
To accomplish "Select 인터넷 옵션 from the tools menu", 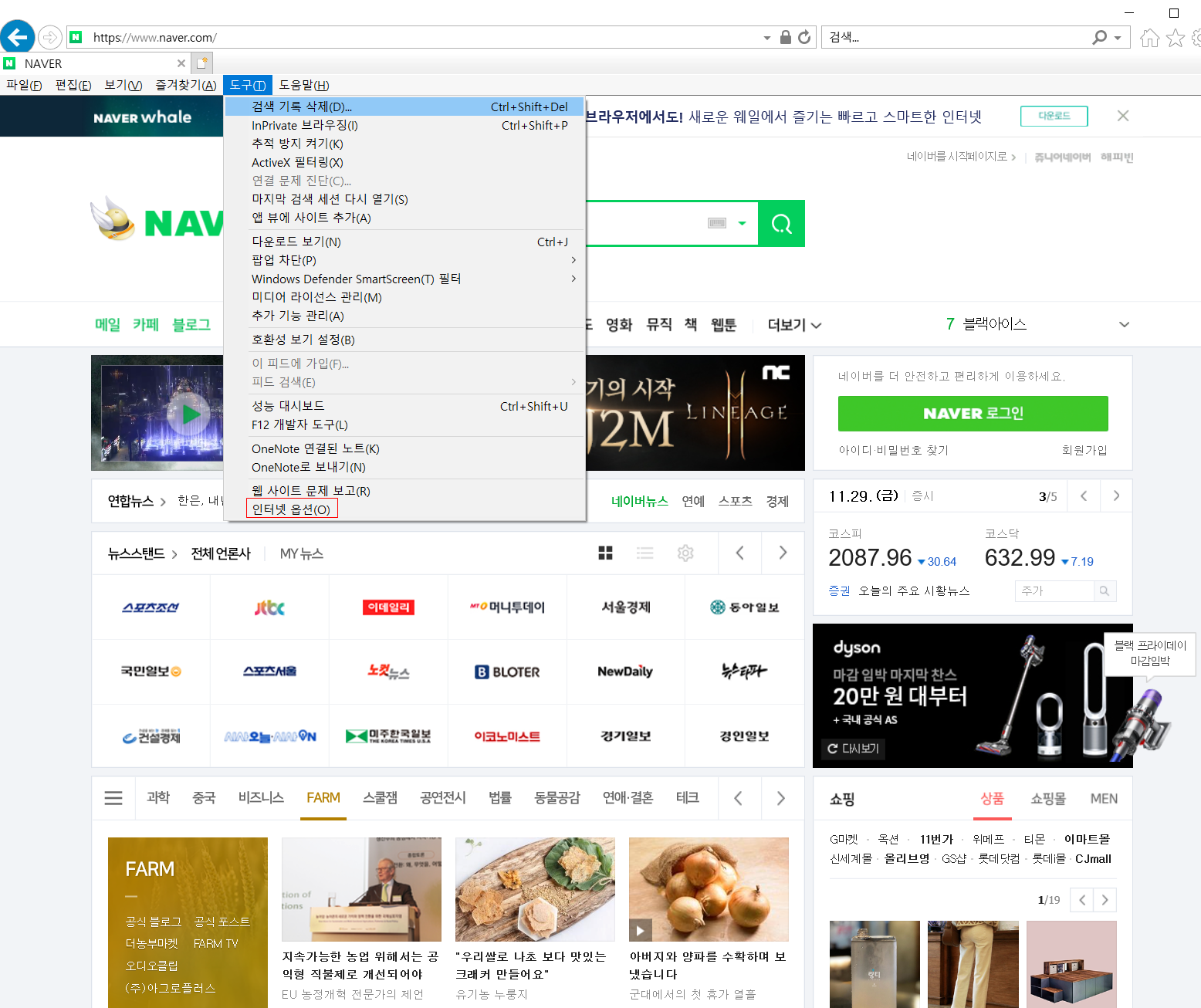I will (x=292, y=509).
